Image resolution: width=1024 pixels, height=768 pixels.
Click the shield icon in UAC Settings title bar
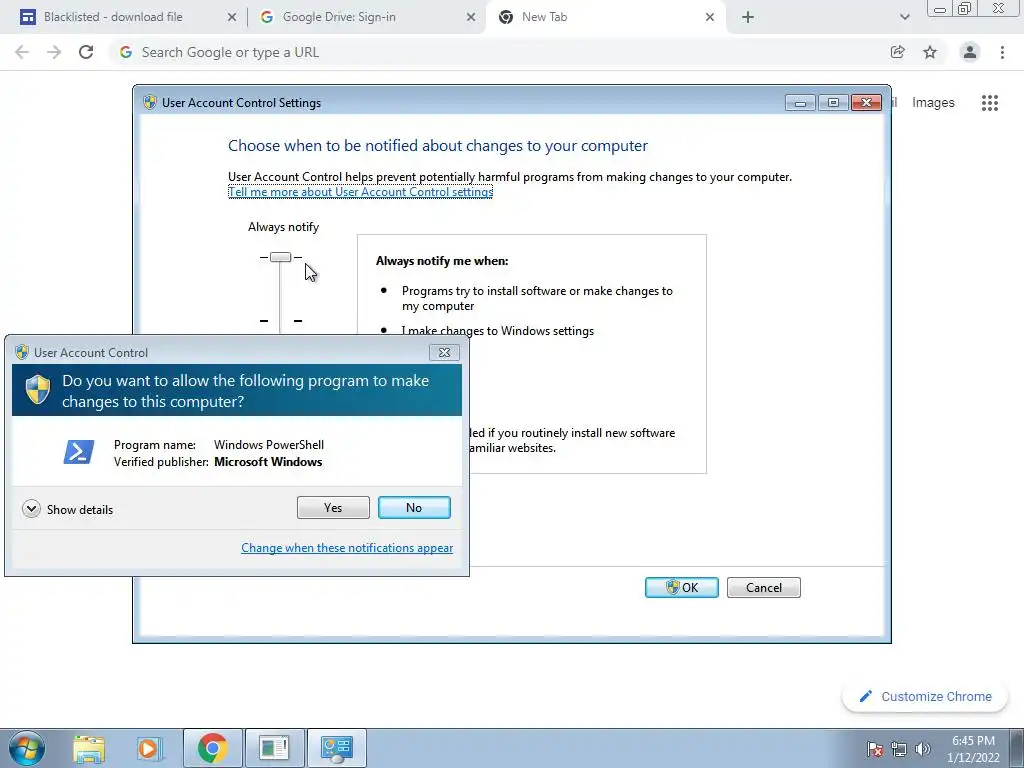(x=150, y=103)
